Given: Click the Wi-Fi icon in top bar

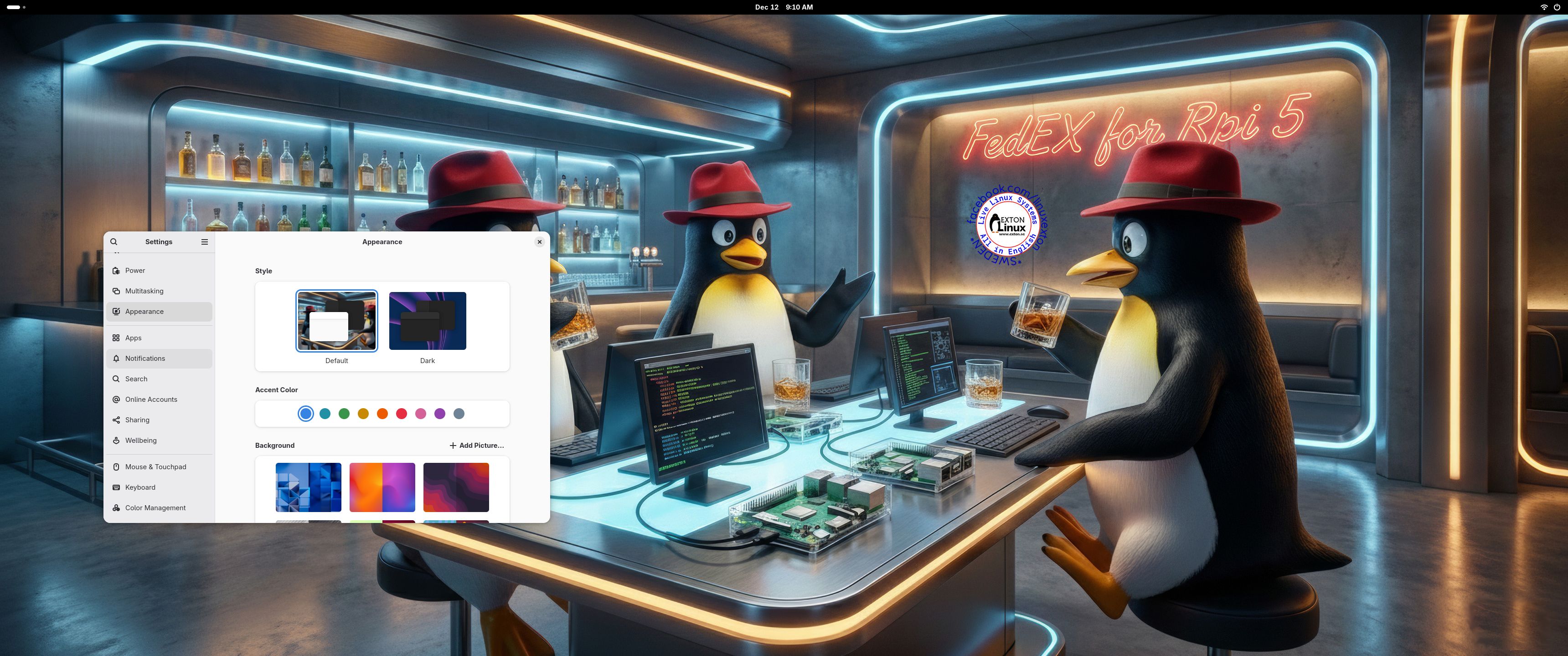Looking at the screenshot, I should pyautogui.click(x=1544, y=7).
